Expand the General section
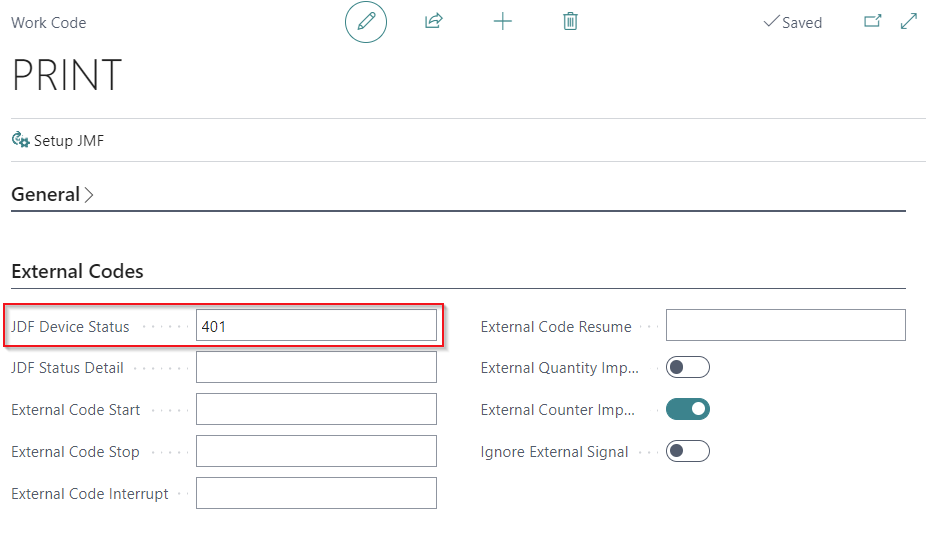 [x=52, y=195]
